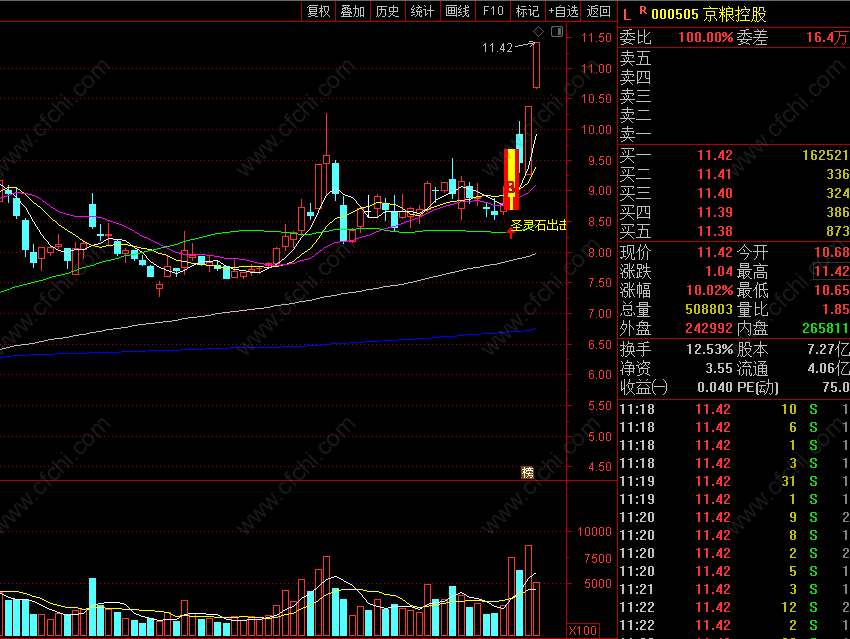Click the 净资 3.55 value

click(719, 369)
